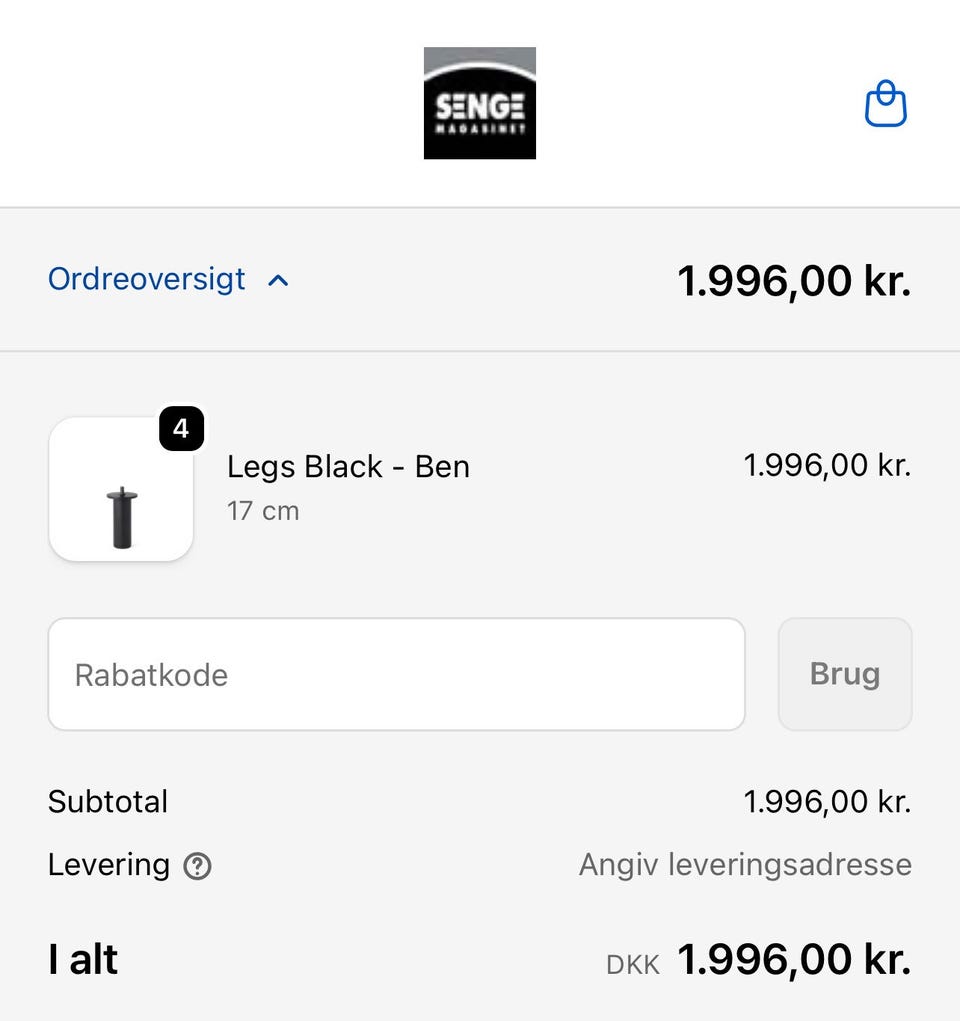Click the Levering help question mark icon
The image size is (960, 1021).
(x=198, y=866)
